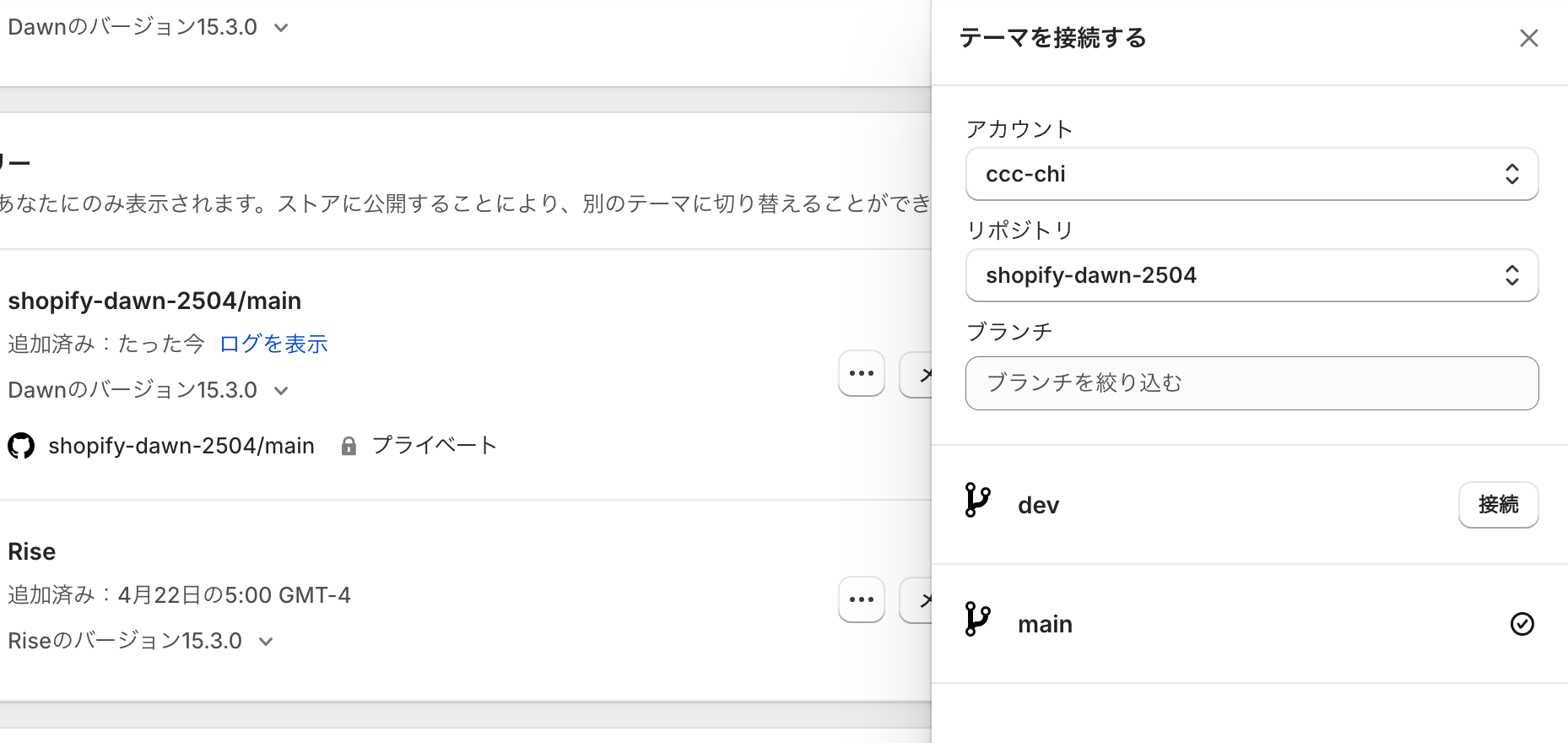Click the branch icon beside dev
Screen dimensions: 1568x743
pyautogui.click(x=977, y=502)
